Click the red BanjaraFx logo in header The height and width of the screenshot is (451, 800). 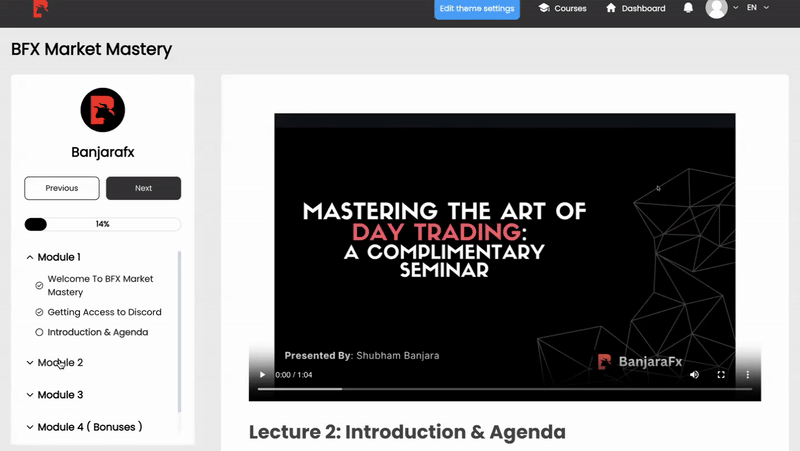point(40,8)
